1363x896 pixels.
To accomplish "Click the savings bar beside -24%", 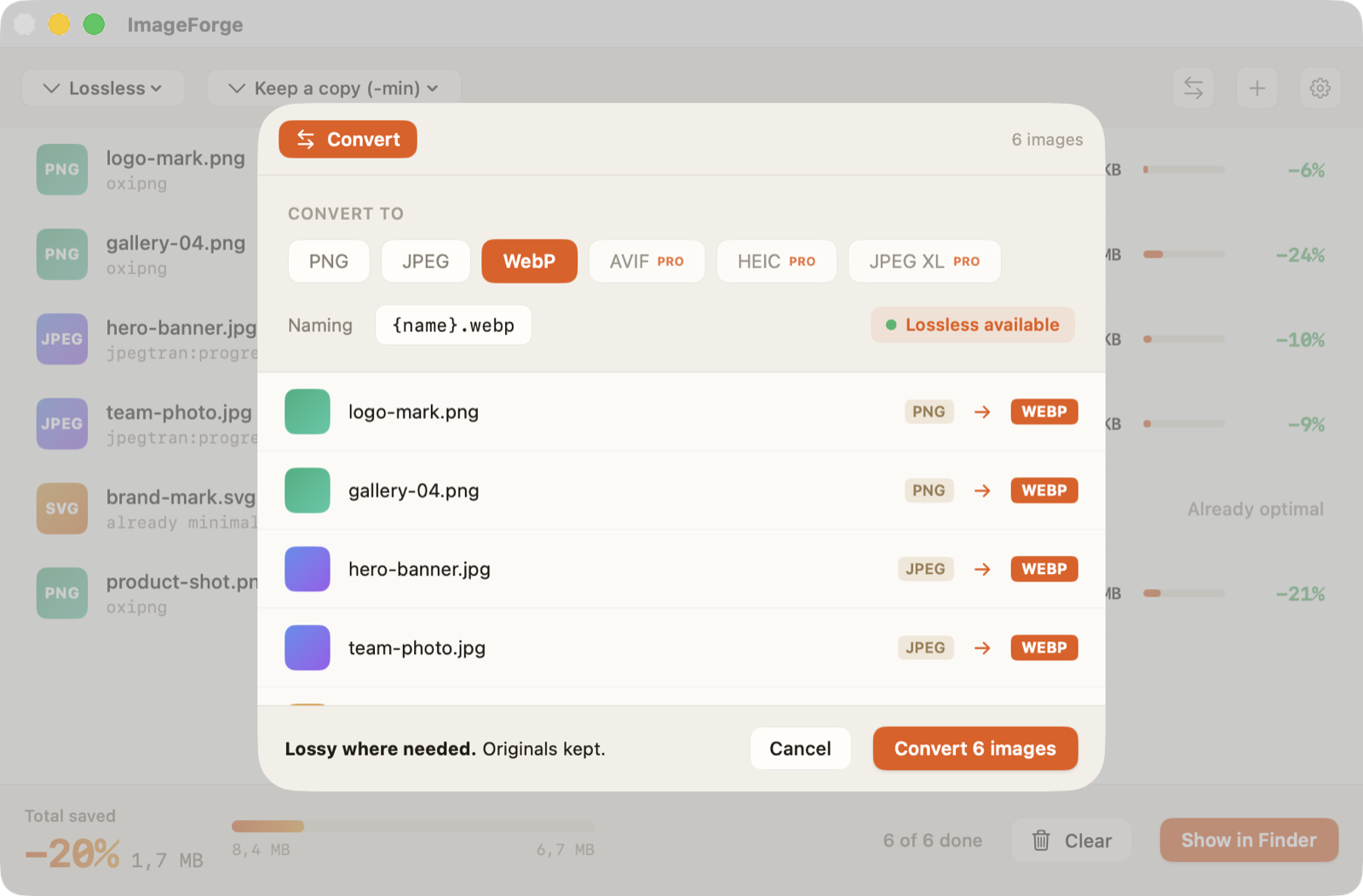I will pos(1183,255).
